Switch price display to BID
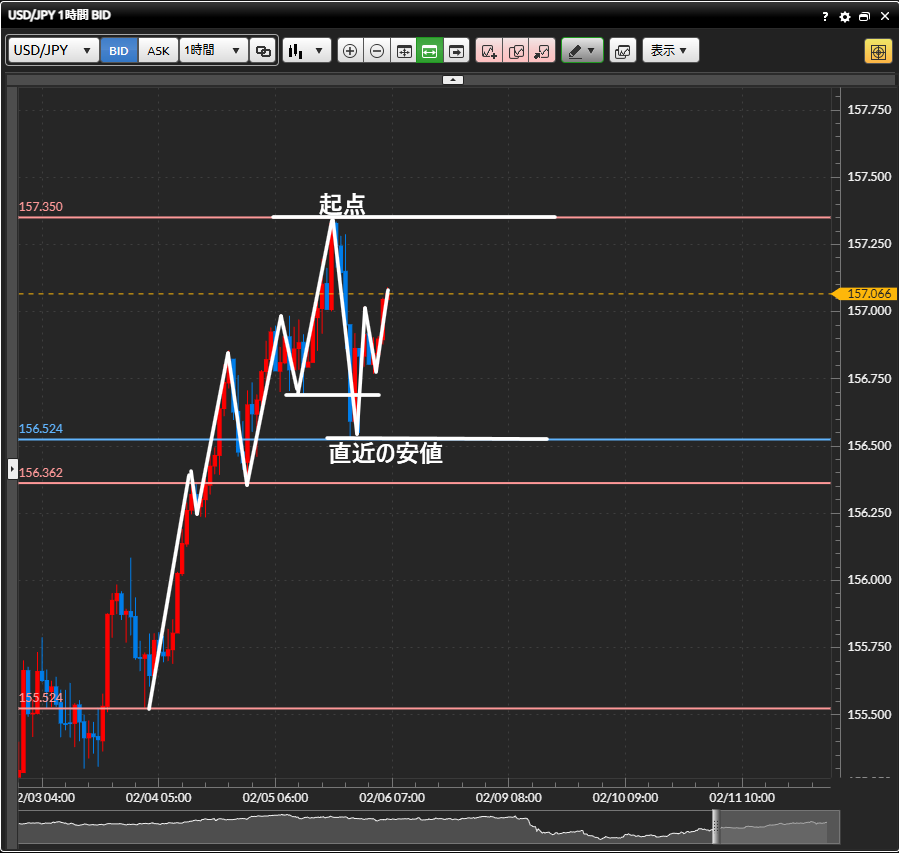The image size is (899, 853). point(119,50)
